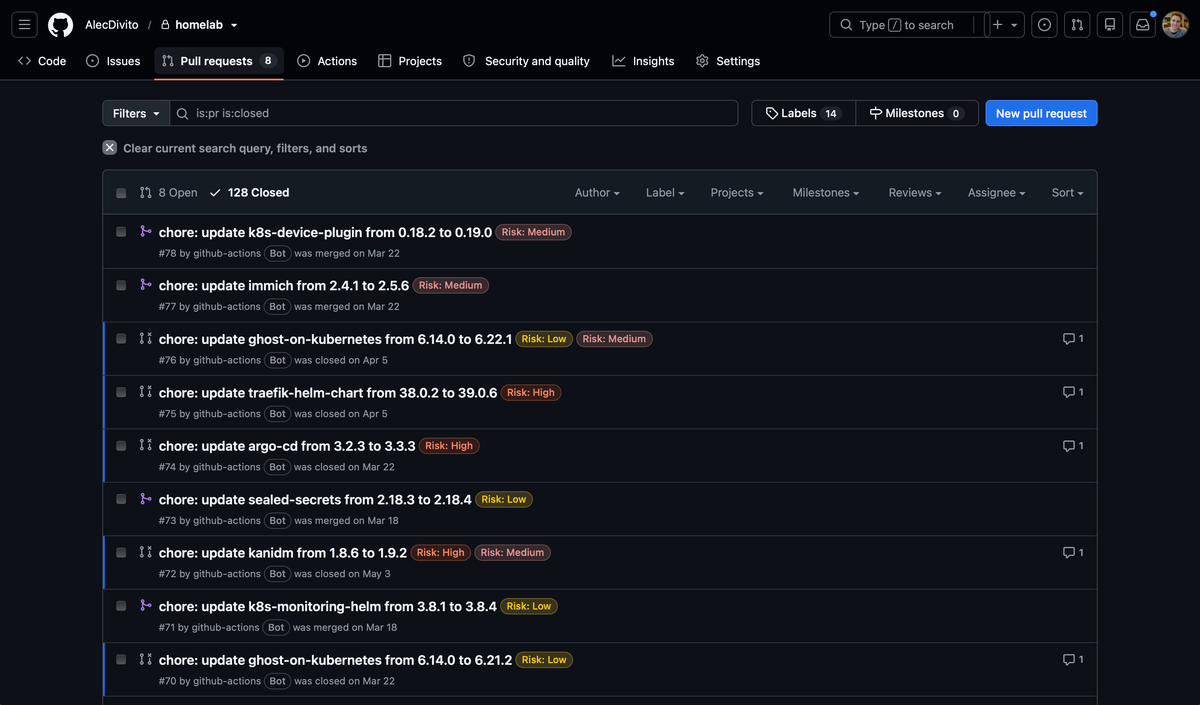Screen dimensions: 1200x705
Task: Switch to the Issues tab
Action: (x=113, y=61)
